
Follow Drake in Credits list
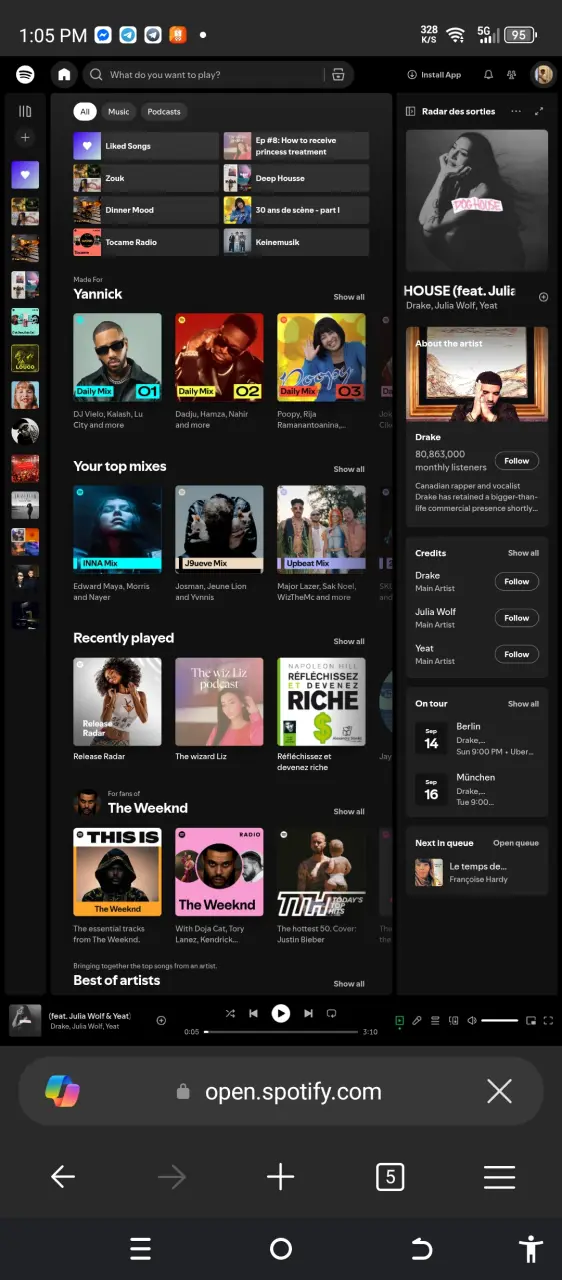pos(517,581)
